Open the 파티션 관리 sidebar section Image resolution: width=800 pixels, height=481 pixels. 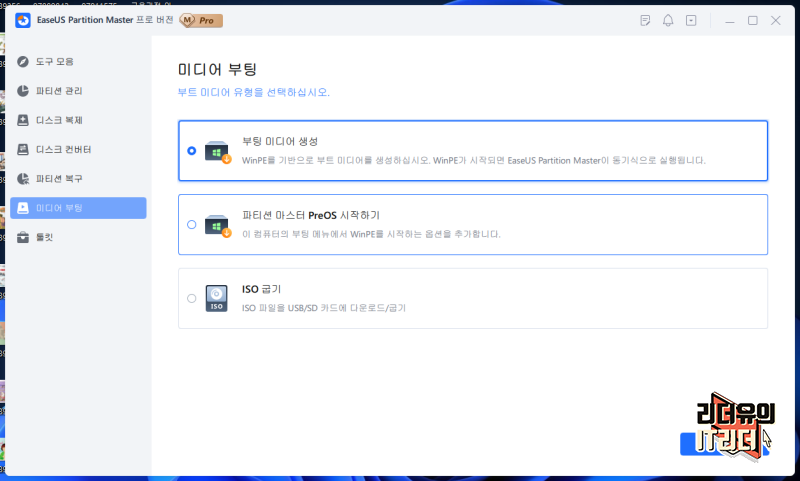click(x=78, y=91)
